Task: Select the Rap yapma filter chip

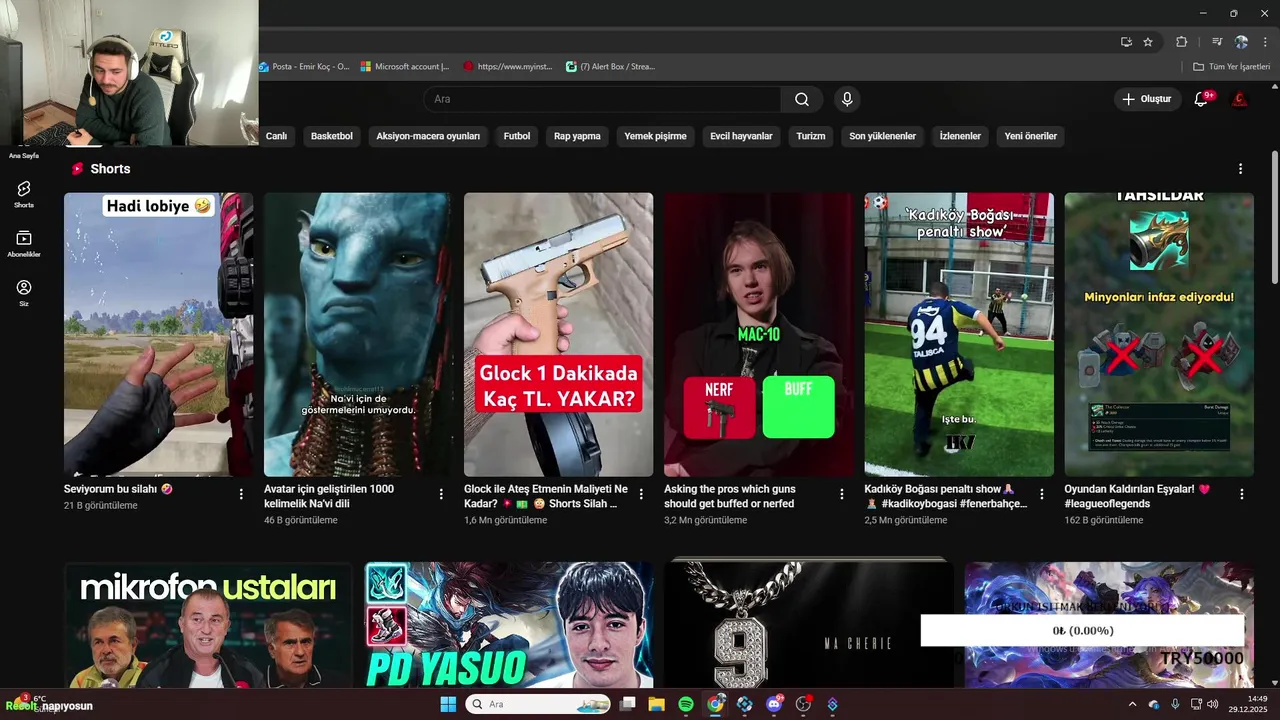Action: coord(577,136)
